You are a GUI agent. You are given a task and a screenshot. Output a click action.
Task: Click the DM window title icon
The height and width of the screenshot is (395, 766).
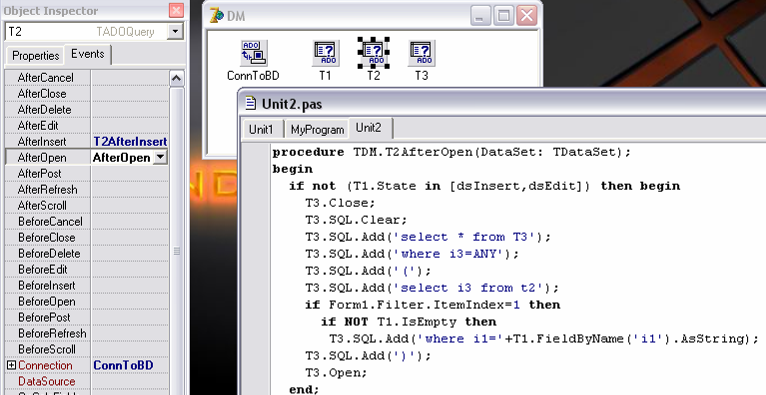pos(216,15)
